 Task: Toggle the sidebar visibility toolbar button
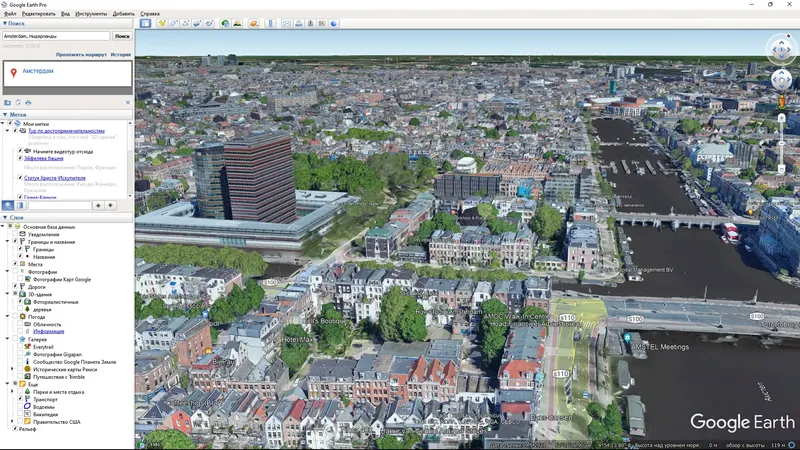coord(145,23)
